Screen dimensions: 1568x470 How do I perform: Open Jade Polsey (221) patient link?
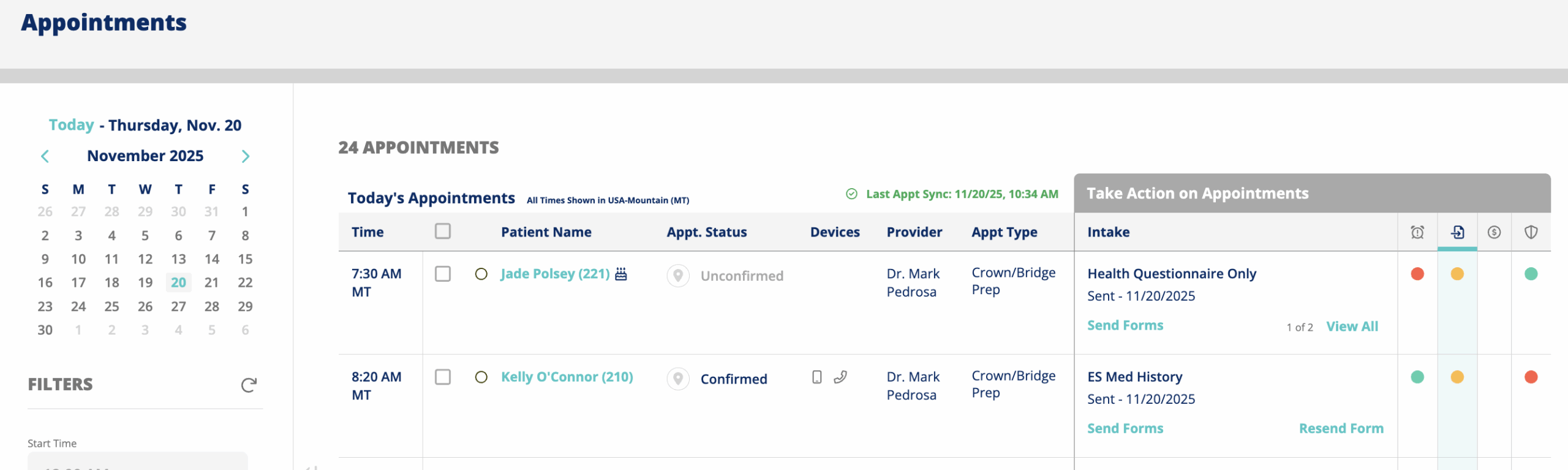(556, 274)
